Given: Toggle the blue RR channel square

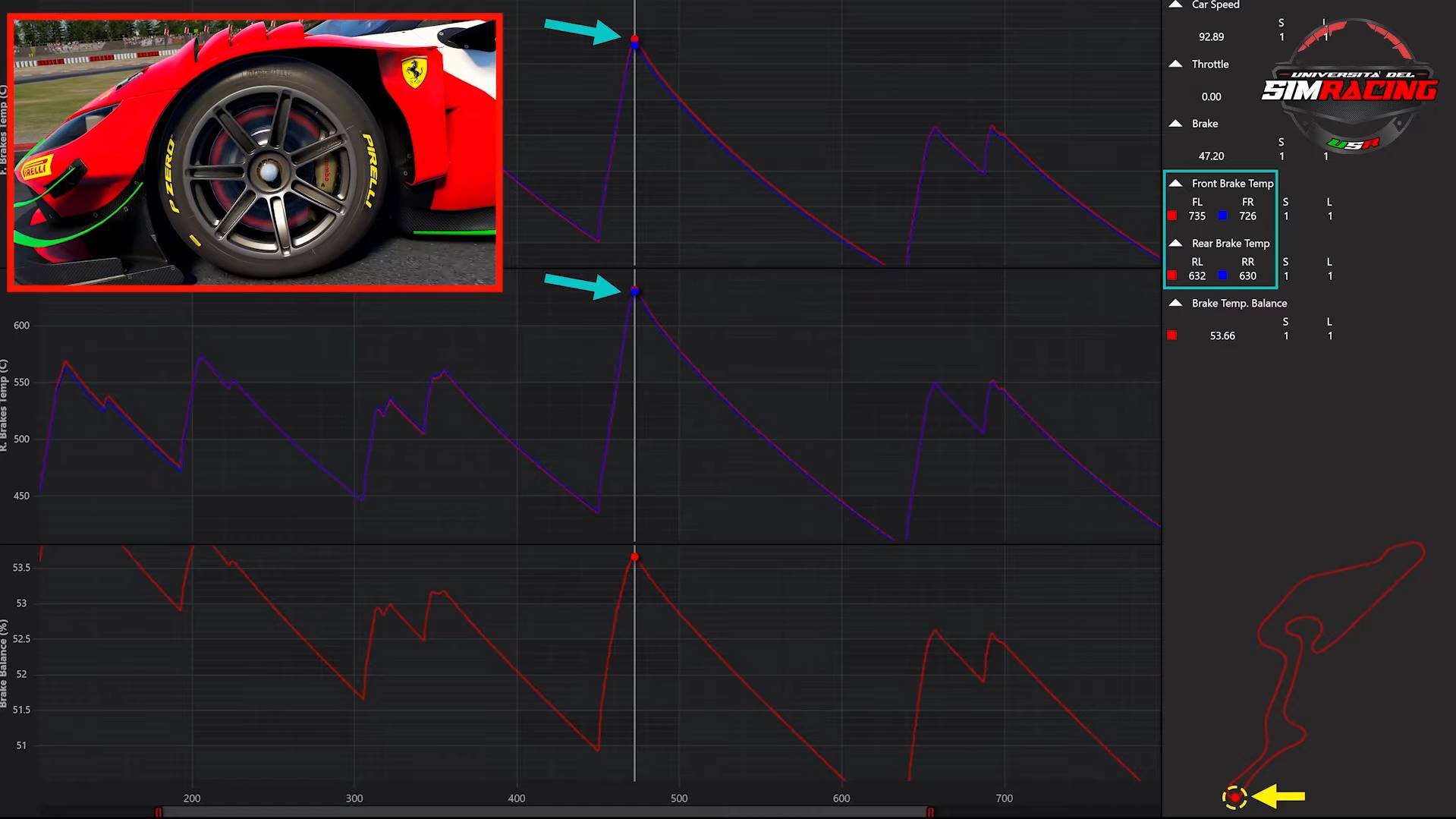Looking at the screenshot, I should (x=1222, y=276).
